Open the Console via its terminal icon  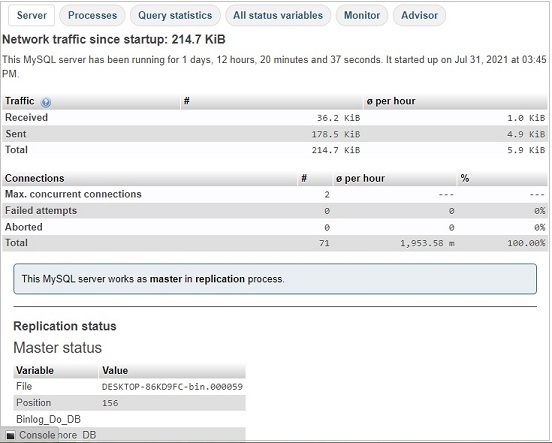pyautogui.click(x=11, y=436)
